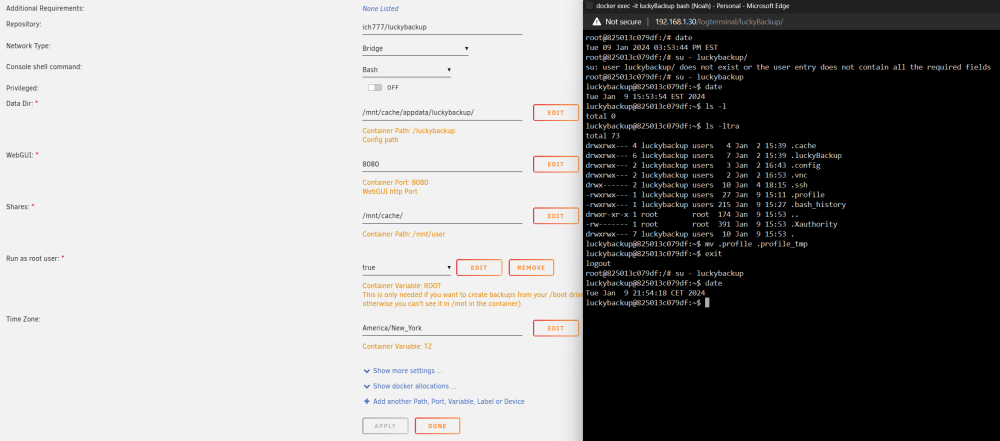Image resolution: width=1000 pixels, height=441 pixels.
Task: Click the WebGUI port field with 8080
Action: click(x=442, y=164)
